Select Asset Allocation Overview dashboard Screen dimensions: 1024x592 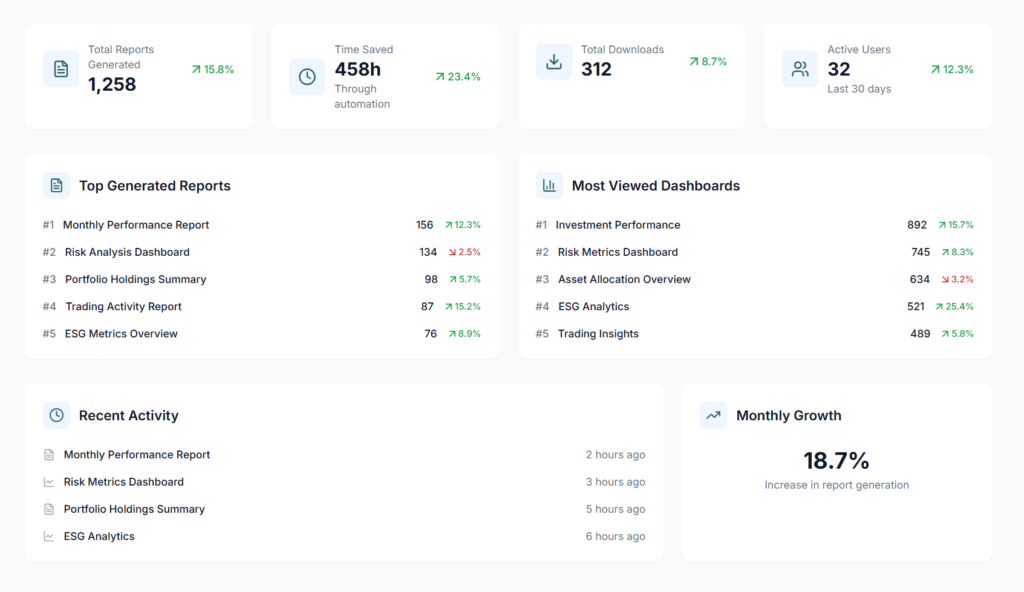coord(624,279)
